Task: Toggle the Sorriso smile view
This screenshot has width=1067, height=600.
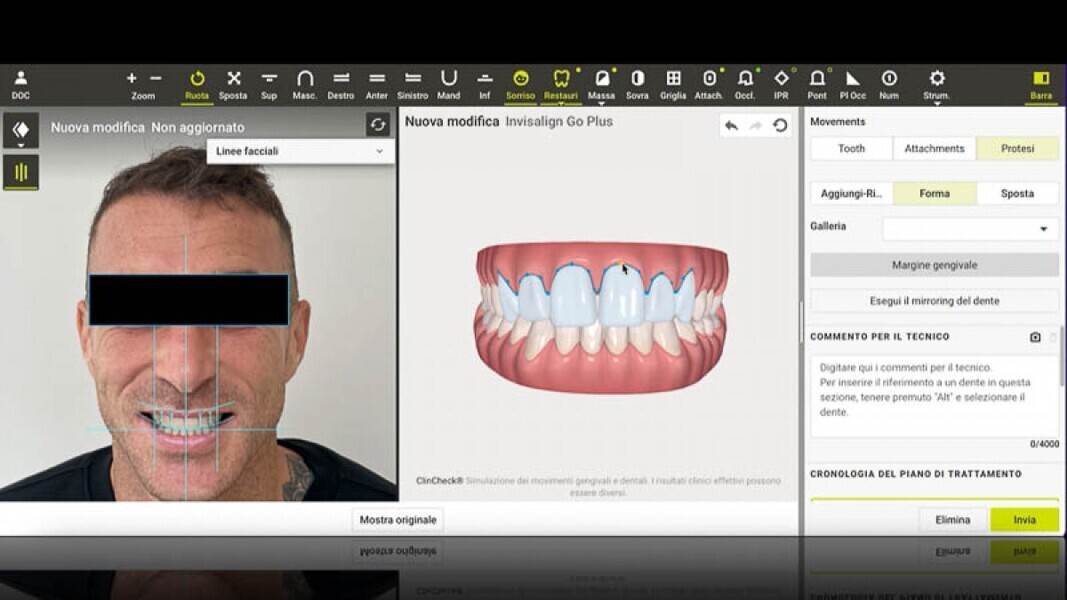Action: [x=520, y=83]
